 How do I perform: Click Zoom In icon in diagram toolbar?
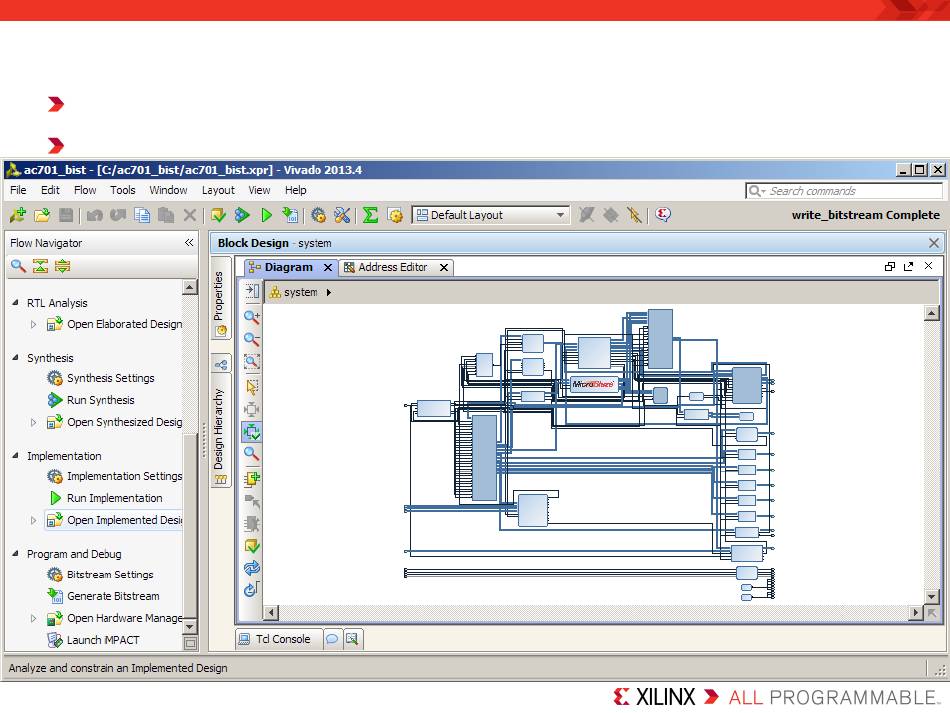click(252, 317)
